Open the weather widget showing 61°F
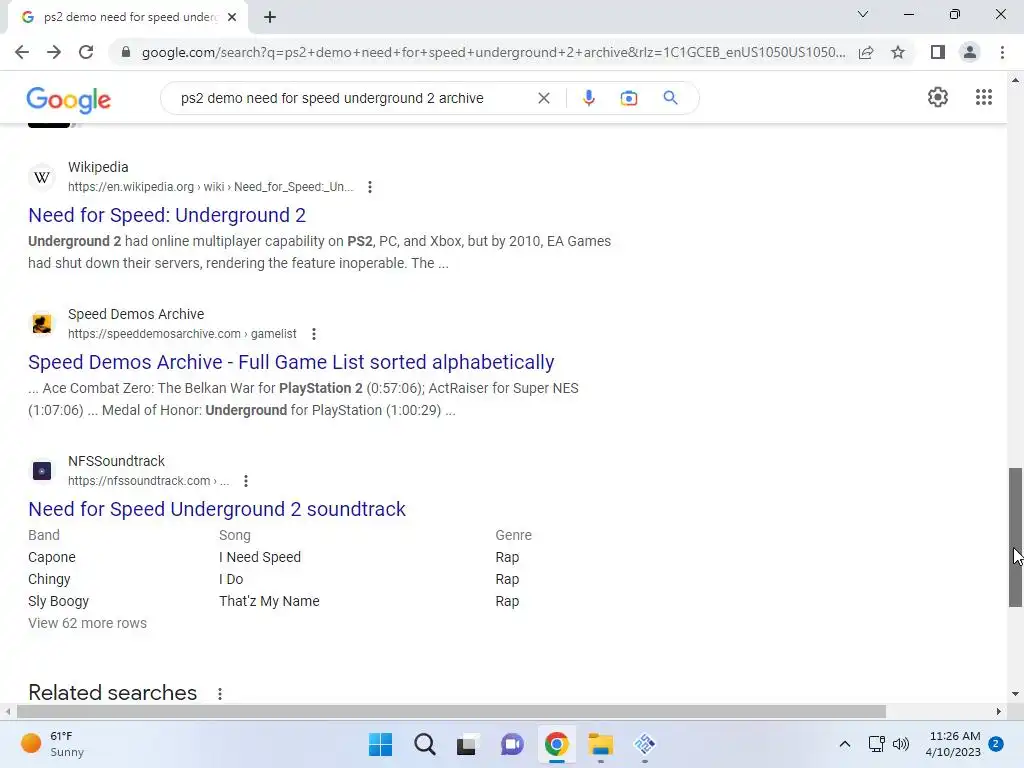 click(52, 744)
